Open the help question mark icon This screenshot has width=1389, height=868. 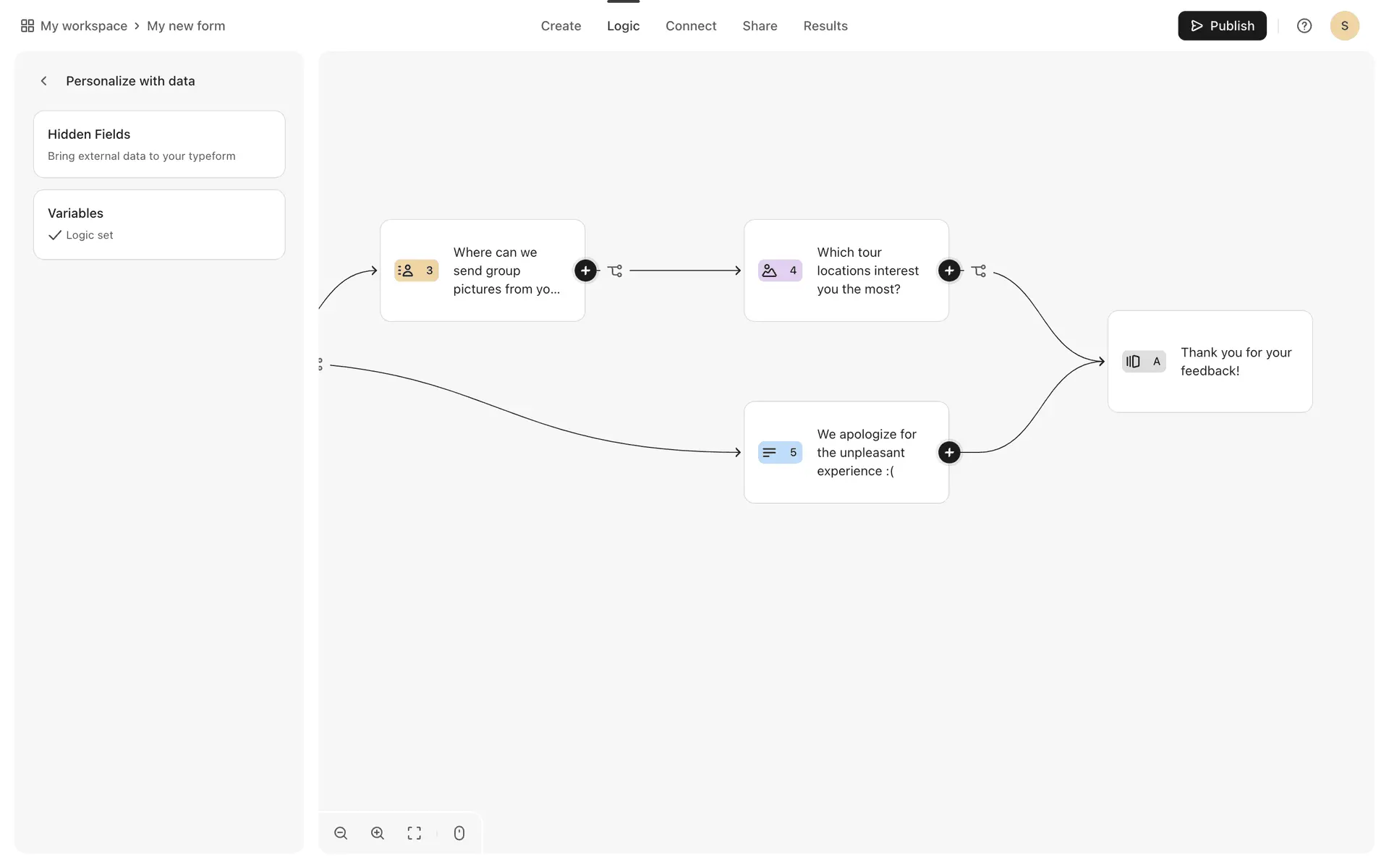pyautogui.click(x=1304, y=26)
